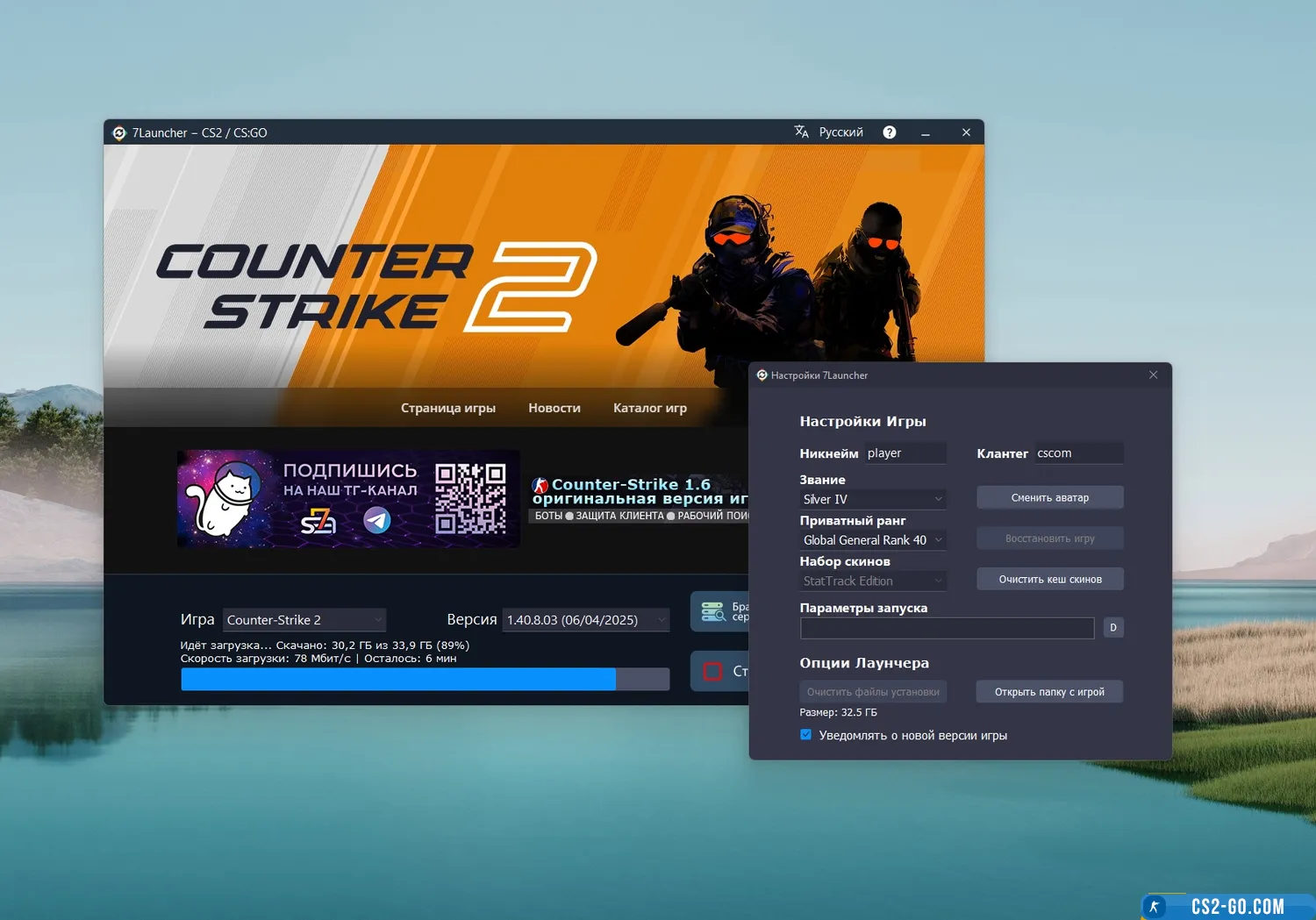Click the 7Launcher logo in title bar
Image resolution: width=1316 pixels, height=920 pixels.
pyautogui.click(x=119, y=133)
